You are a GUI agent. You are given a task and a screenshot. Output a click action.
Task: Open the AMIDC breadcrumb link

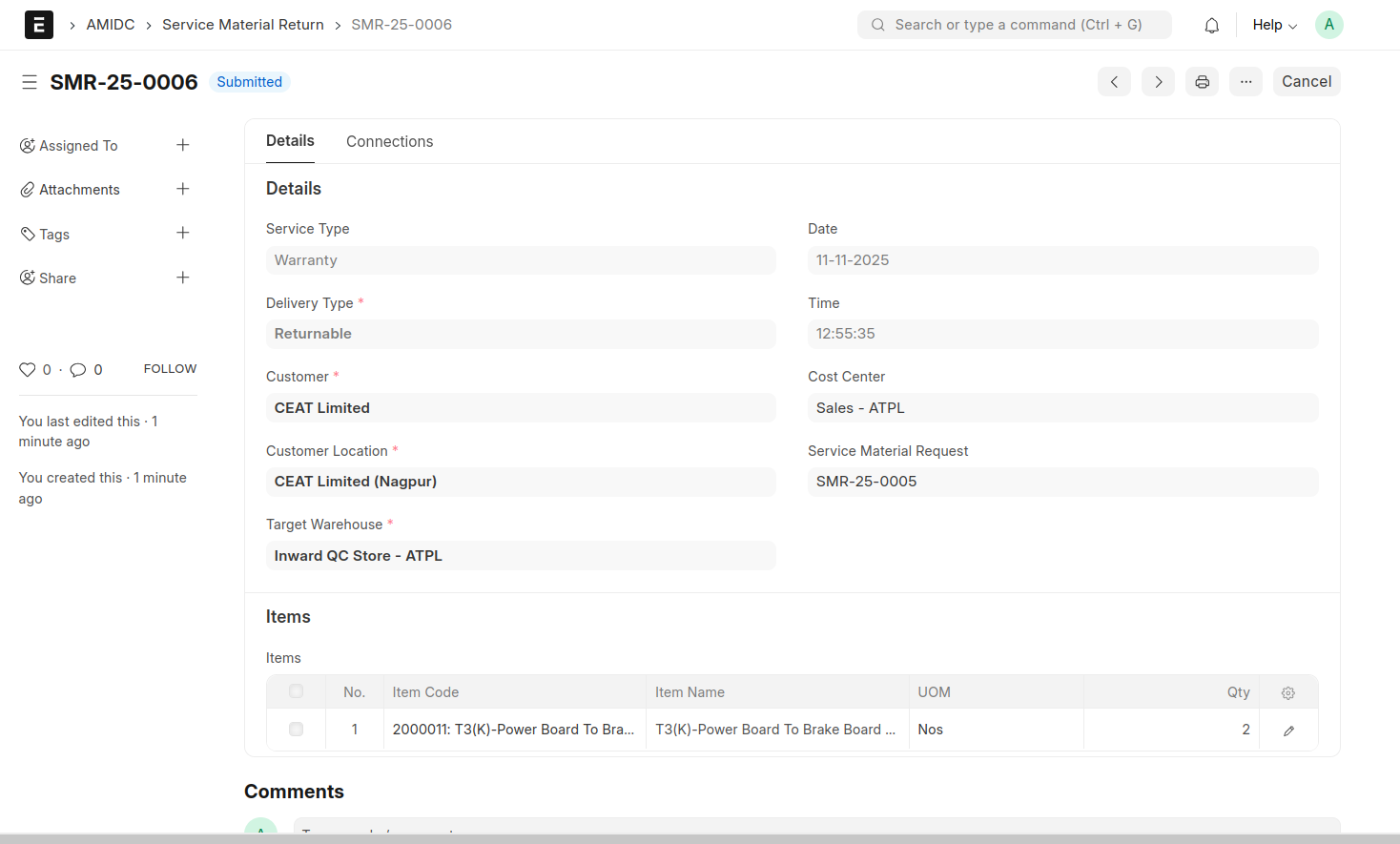(x=111, y=24)
